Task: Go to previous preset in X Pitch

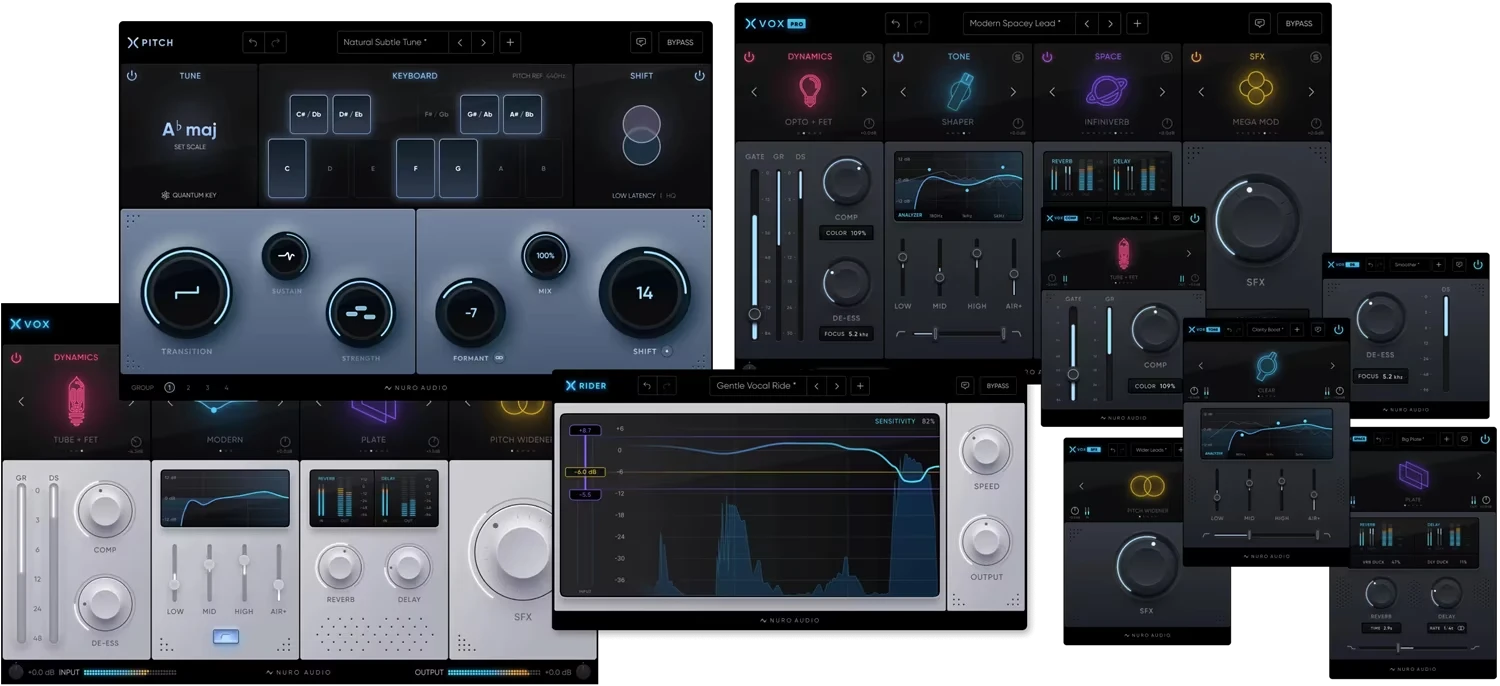Action: [x=460, y=42]
